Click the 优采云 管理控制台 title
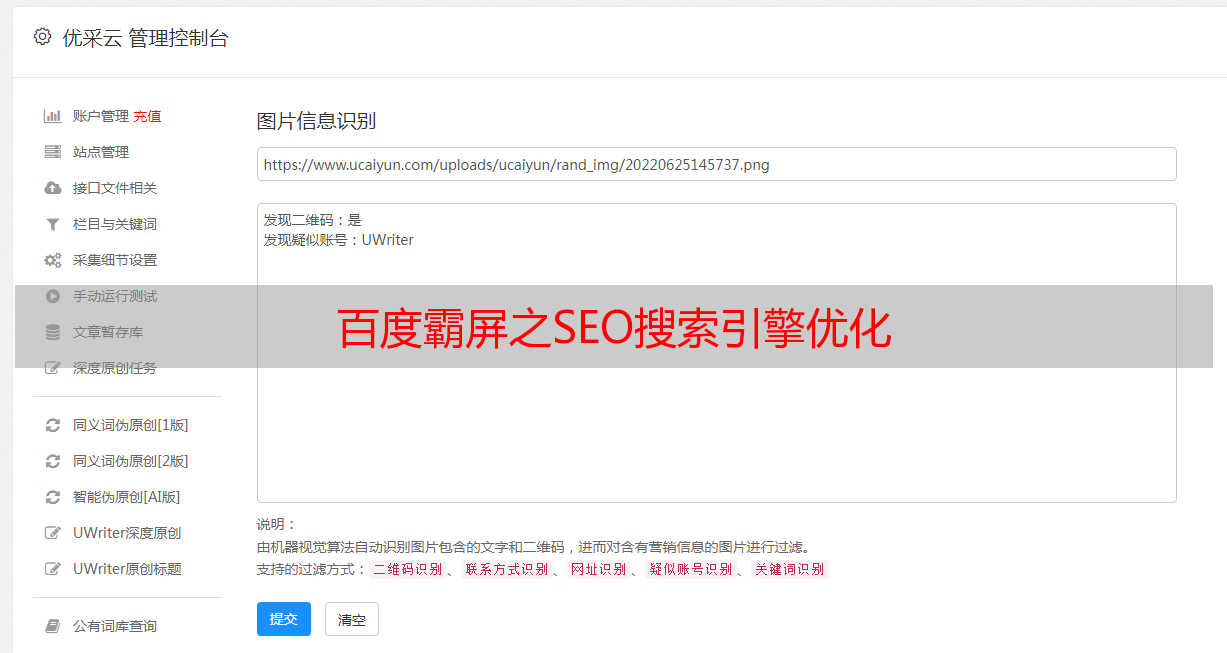 point(145,38)
